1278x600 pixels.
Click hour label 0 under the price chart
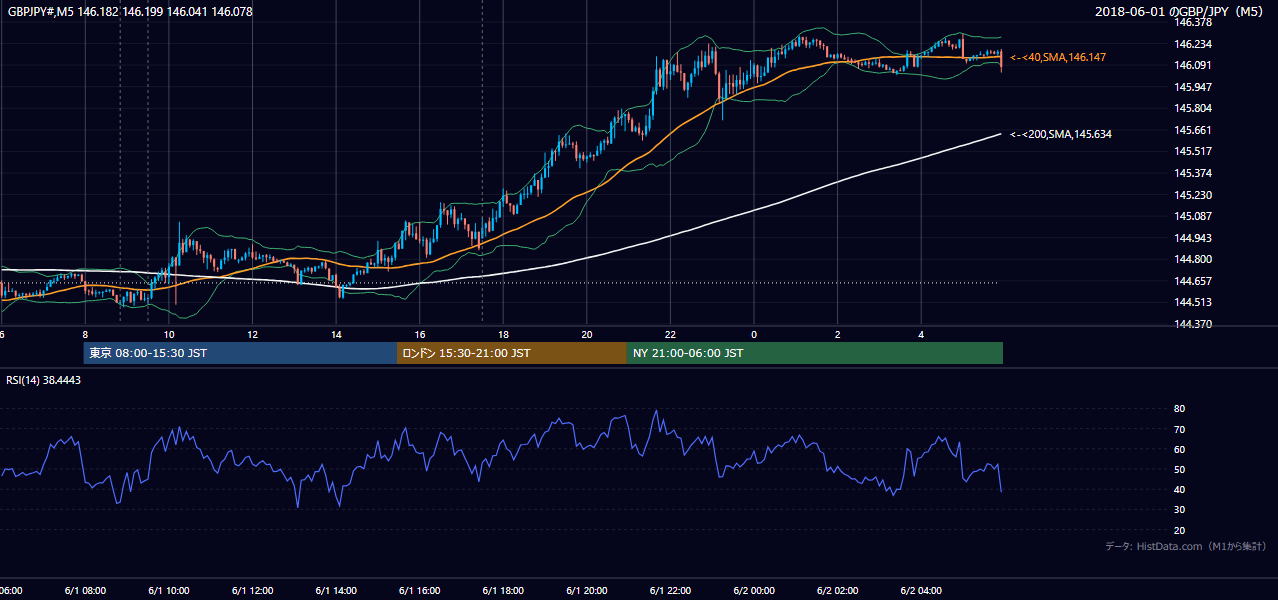point(754,334)
